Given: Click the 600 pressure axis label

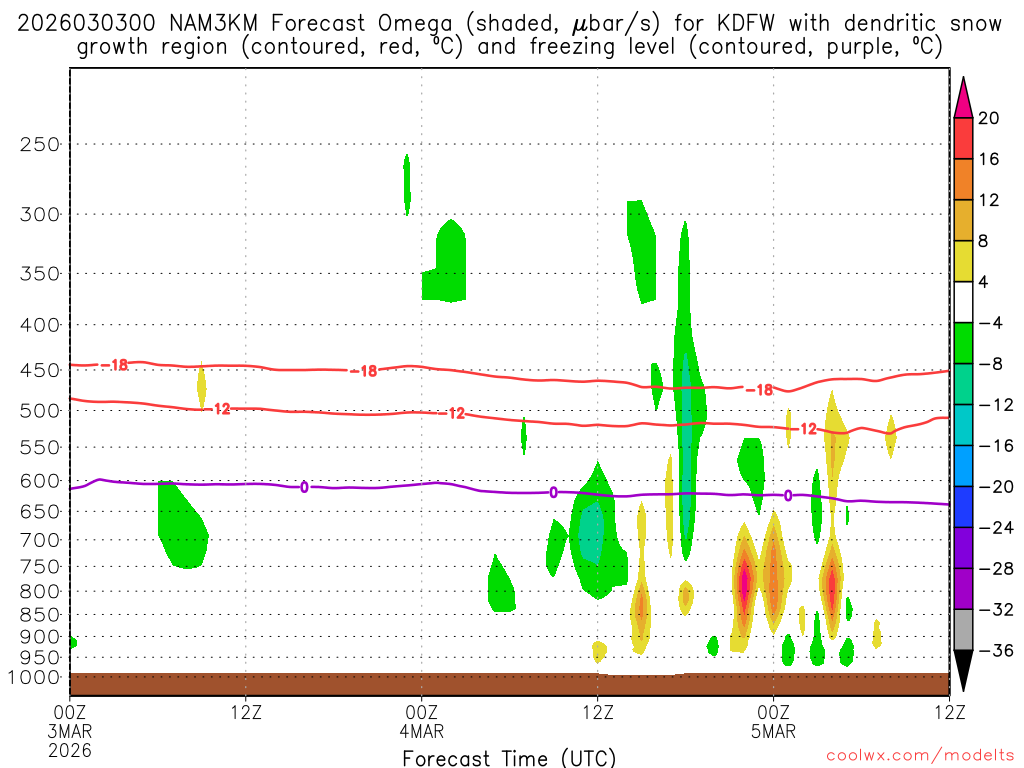Looking at the screenshot, I should click(40, 481).
